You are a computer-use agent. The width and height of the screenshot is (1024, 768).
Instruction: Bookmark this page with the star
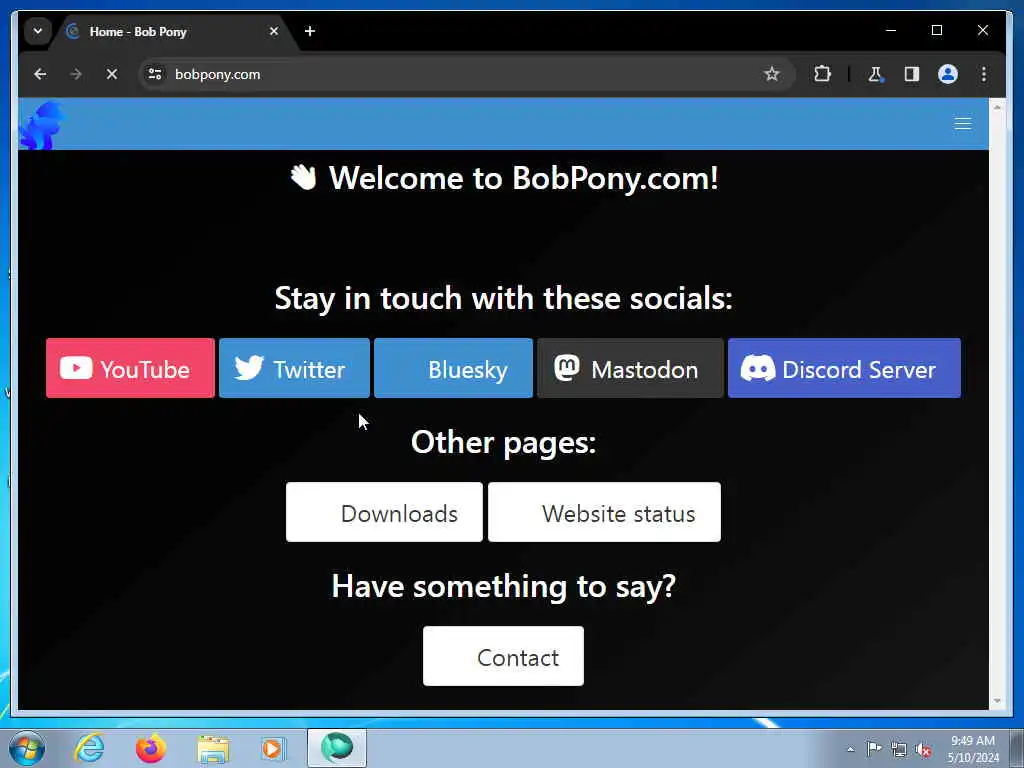click(771, 74)
